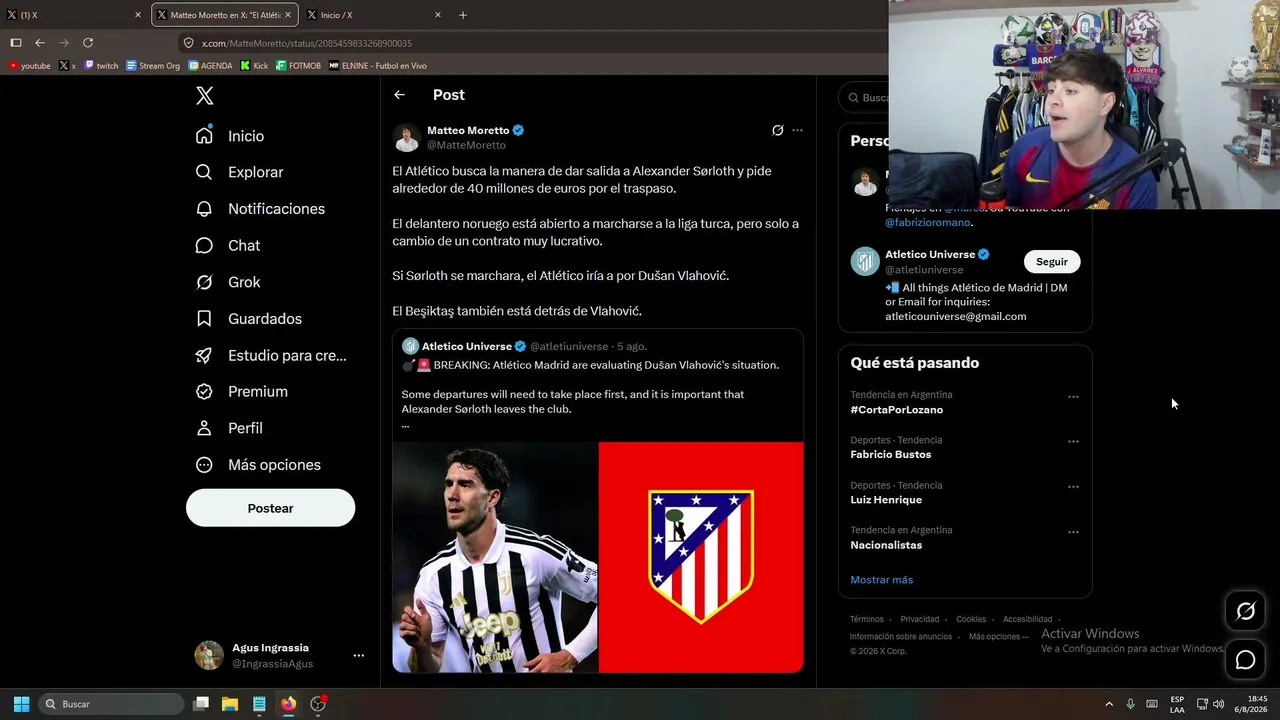
Task: Open the floating chat messages button
Action: tap(1245, 660)
